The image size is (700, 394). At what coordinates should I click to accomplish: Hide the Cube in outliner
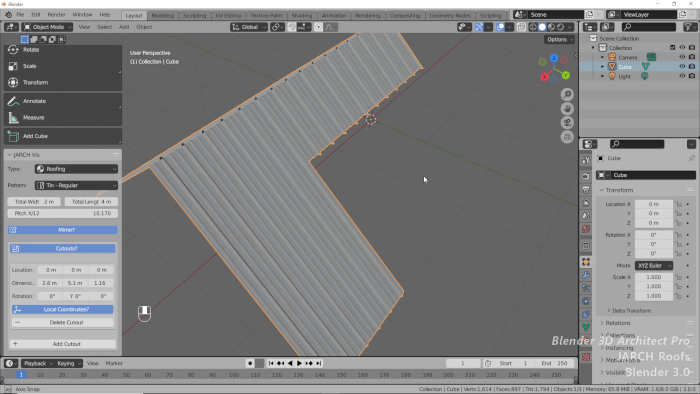(x=682, y=66)
